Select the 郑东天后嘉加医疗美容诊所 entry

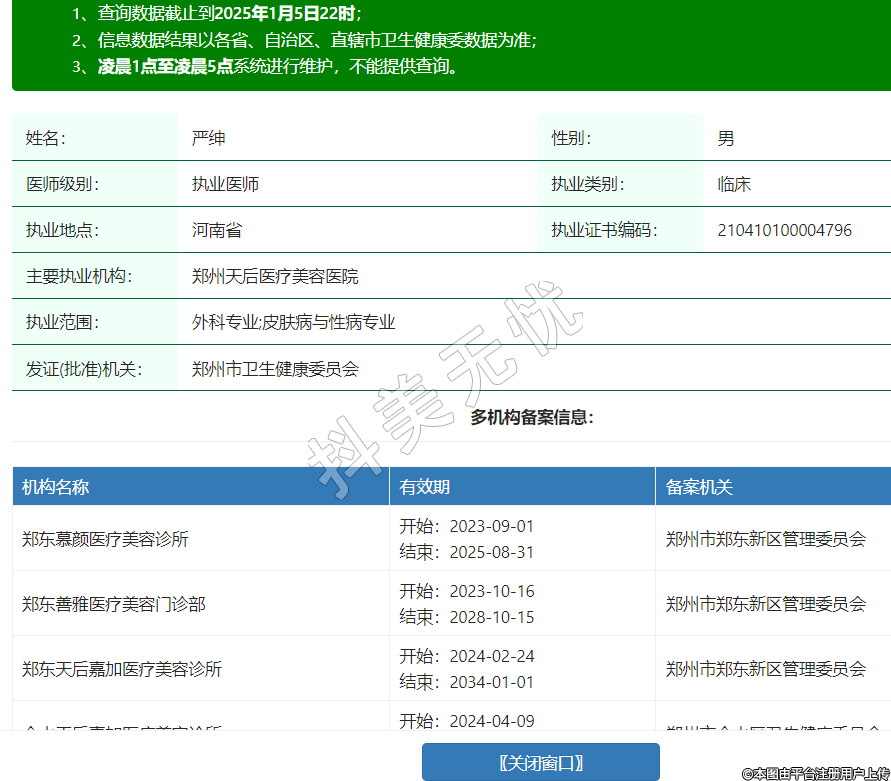[122, 669]
